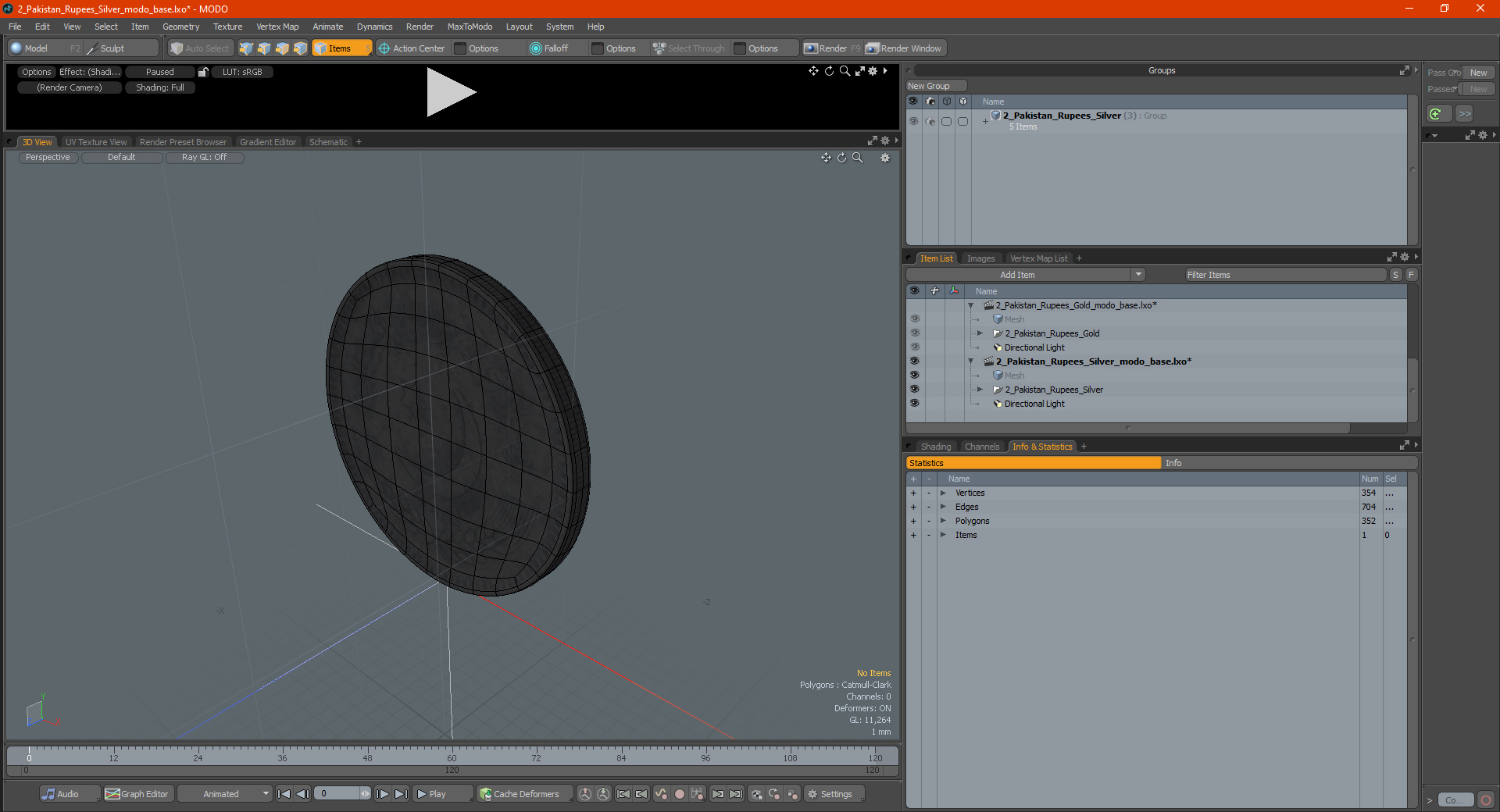Screen dimensions: 1500x812
Task: Toggle visibility of 2_Pakistan_Rupees_Gold item
Action: click(914, 333)
